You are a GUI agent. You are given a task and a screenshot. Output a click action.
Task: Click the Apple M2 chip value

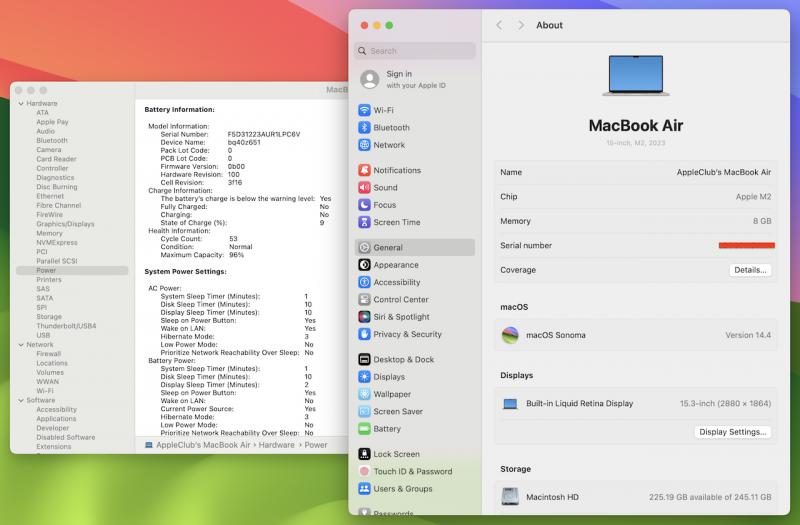point(753,197)
